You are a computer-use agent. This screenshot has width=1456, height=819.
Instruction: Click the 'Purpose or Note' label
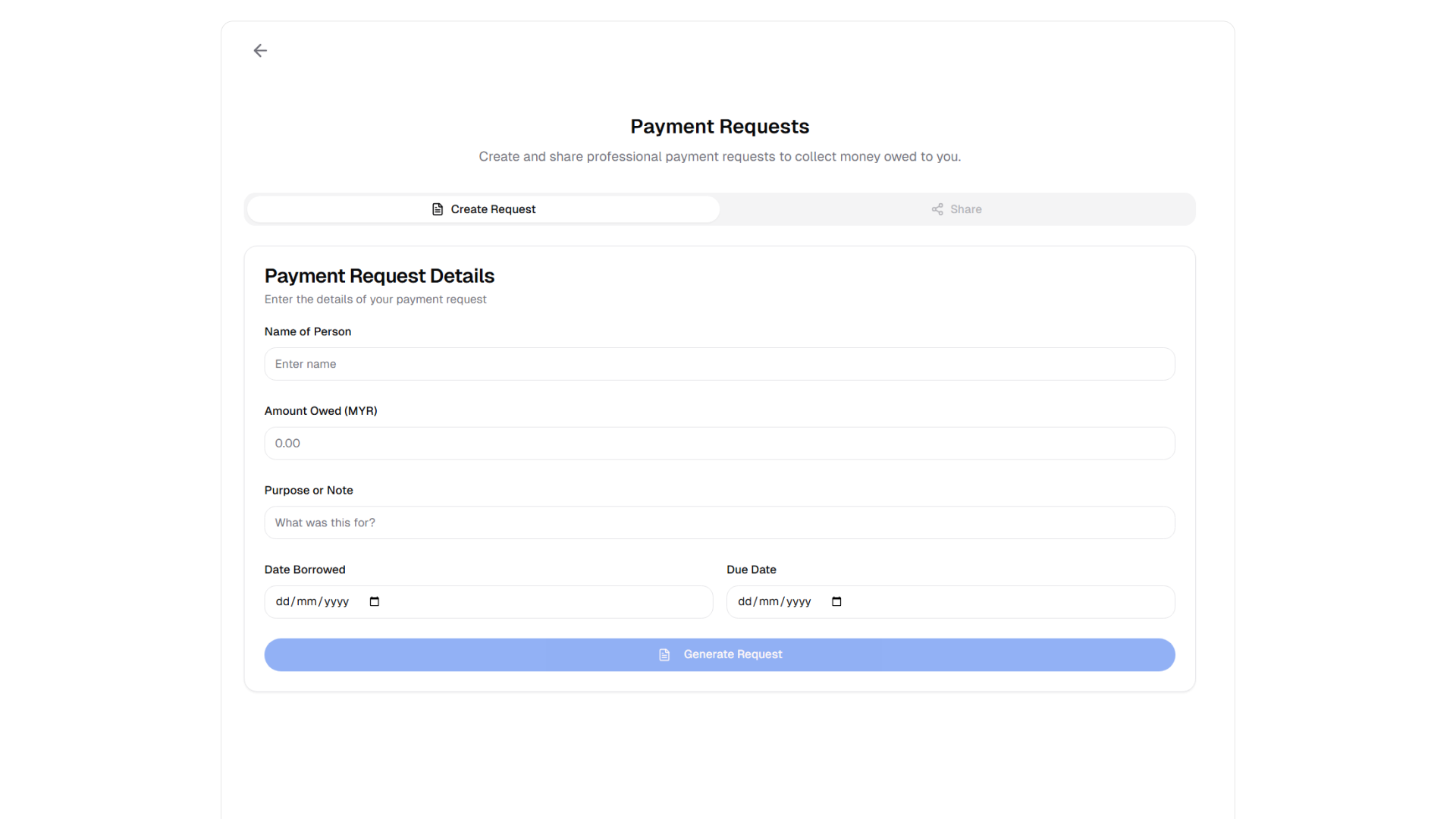click(309, 491)
